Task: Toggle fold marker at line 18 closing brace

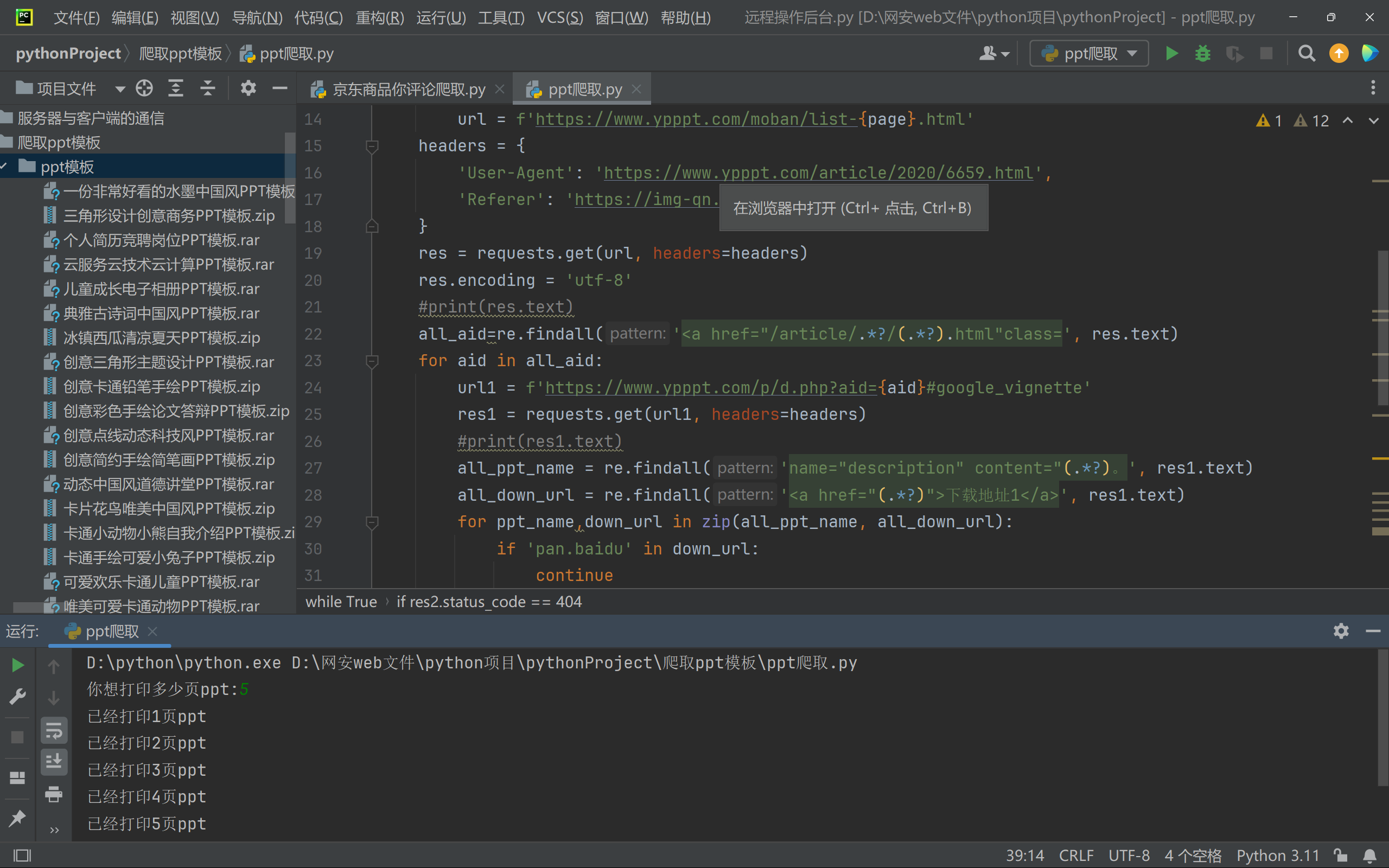Action: pos(372,226)
